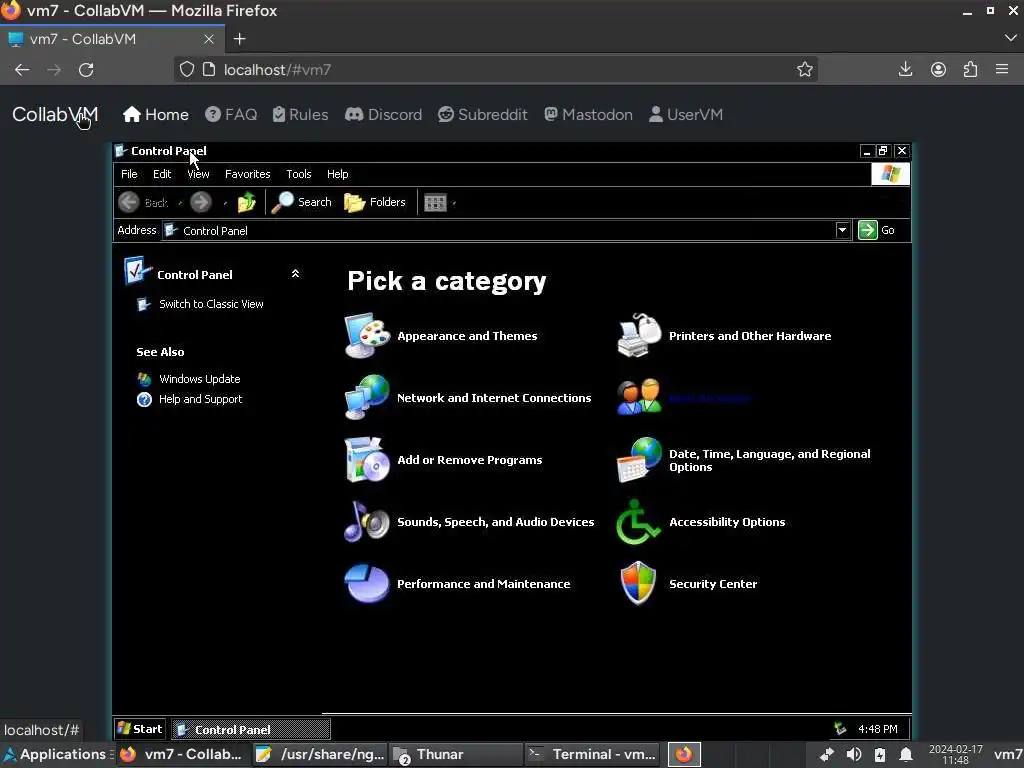This screenshot has height=768, width=1024.
Task: Toggle the Folders pane button
Action: [375, 202]
